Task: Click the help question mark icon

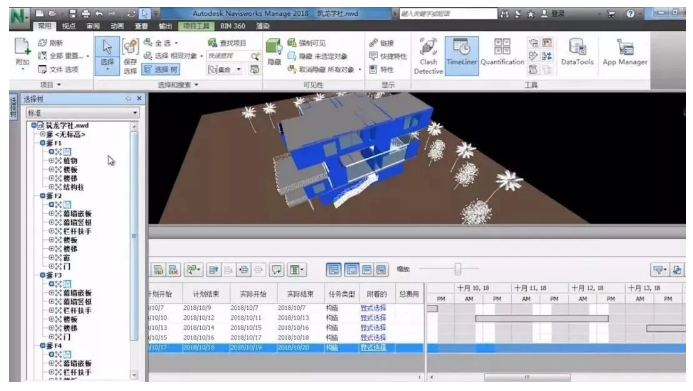Action: pos(631,14)
